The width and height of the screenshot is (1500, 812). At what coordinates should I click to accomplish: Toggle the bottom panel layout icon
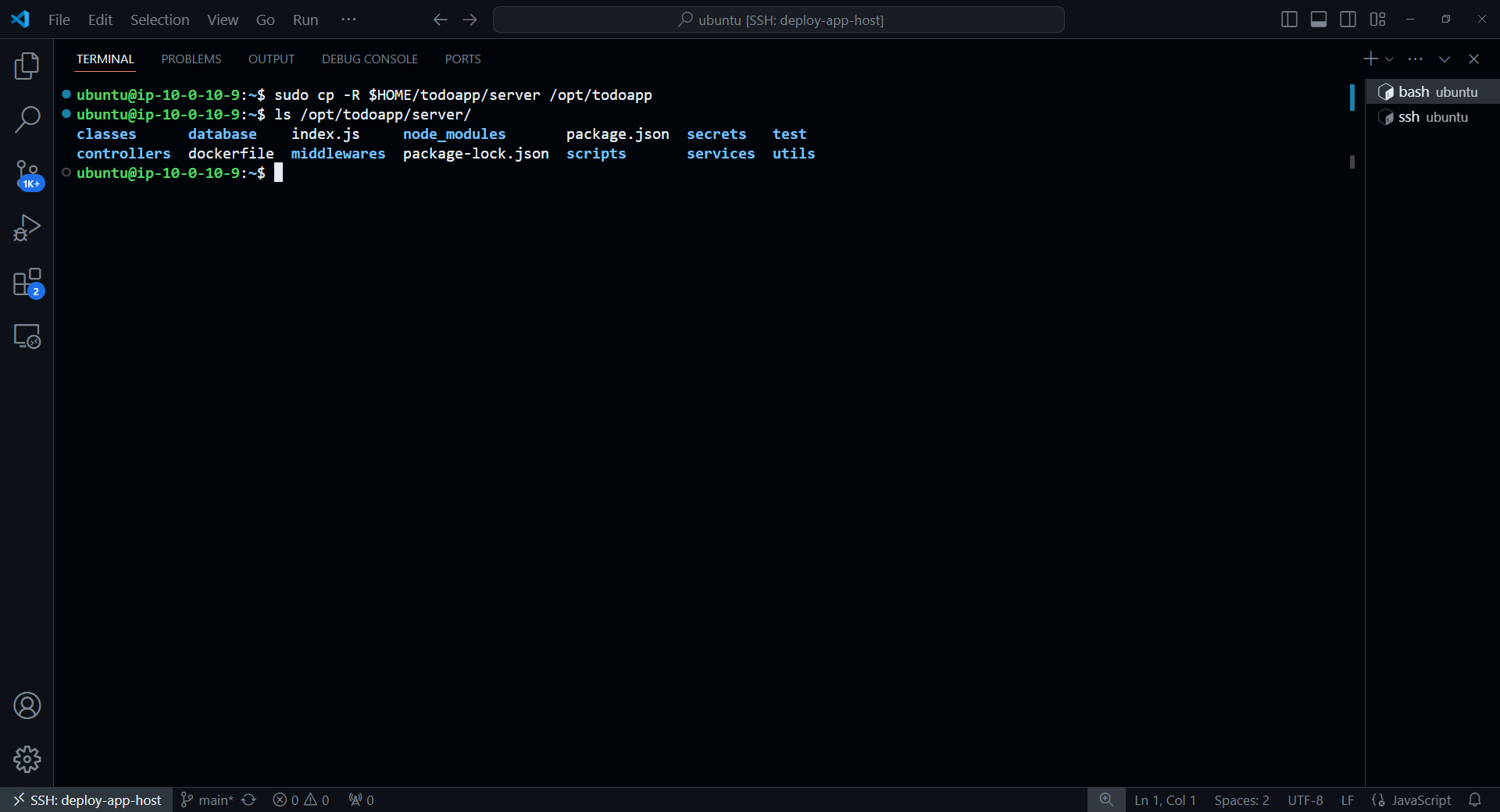(1319, 20)
